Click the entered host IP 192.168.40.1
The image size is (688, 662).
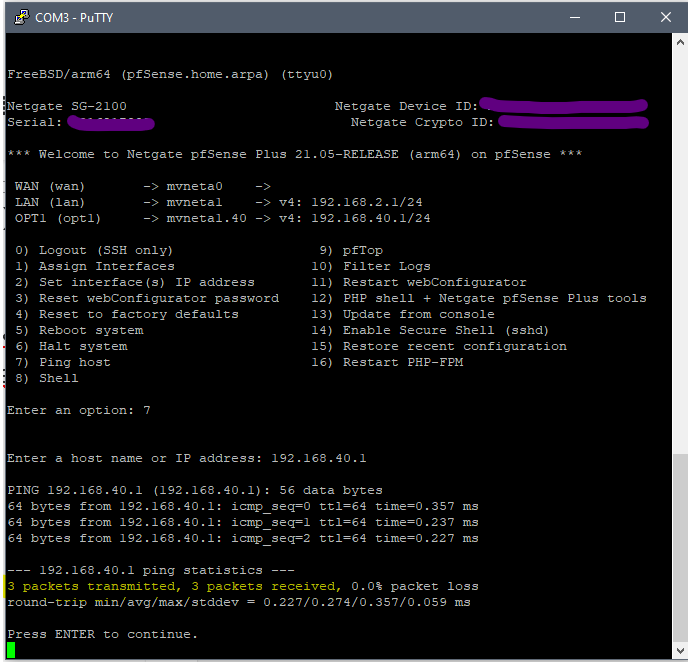click(x=318, y=458)
